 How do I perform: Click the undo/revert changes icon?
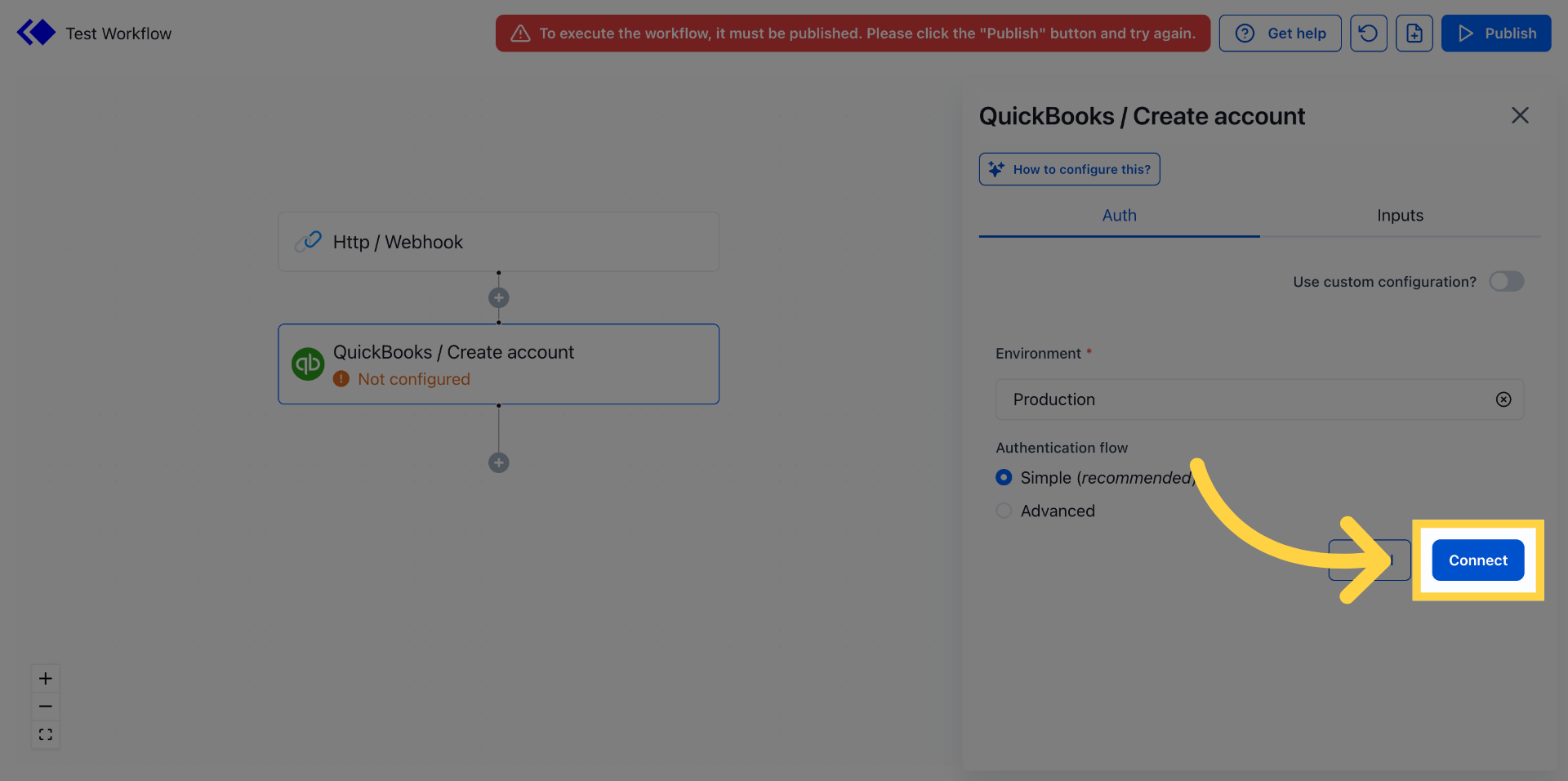click(x=1368, y=33)
